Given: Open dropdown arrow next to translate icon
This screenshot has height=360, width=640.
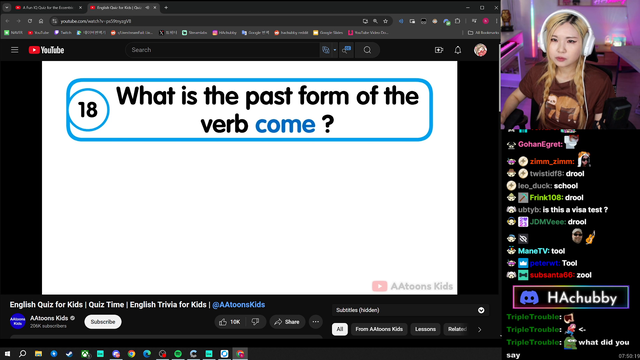Looking at the screenshot, I should (x=335, y=50).
